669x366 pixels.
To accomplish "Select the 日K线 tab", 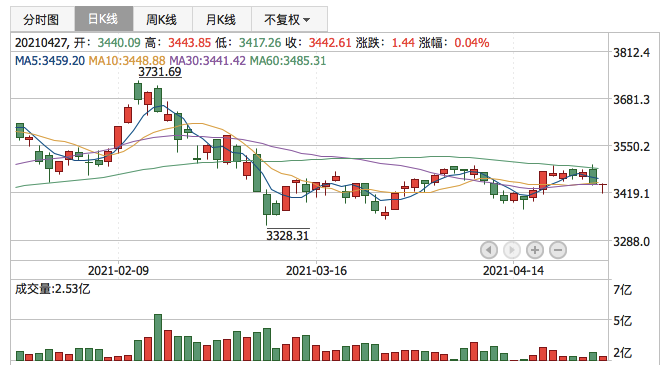I will tap(104, 19).
